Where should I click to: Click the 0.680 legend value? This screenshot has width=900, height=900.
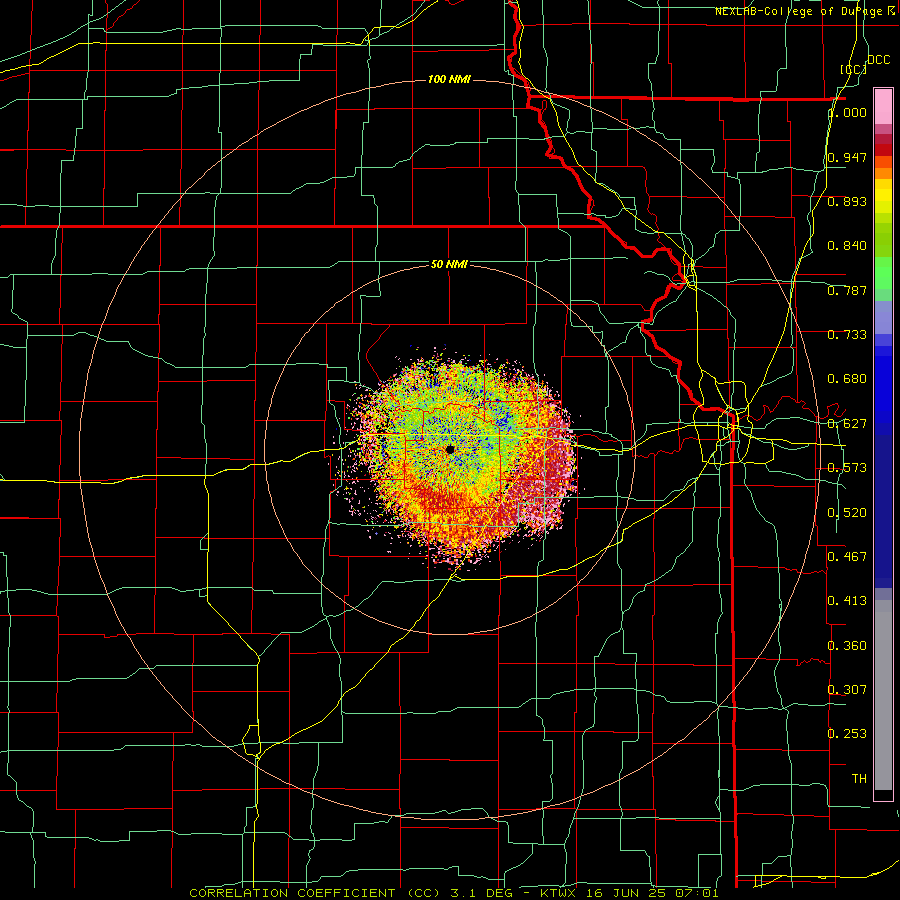click(x=847, y=379)
